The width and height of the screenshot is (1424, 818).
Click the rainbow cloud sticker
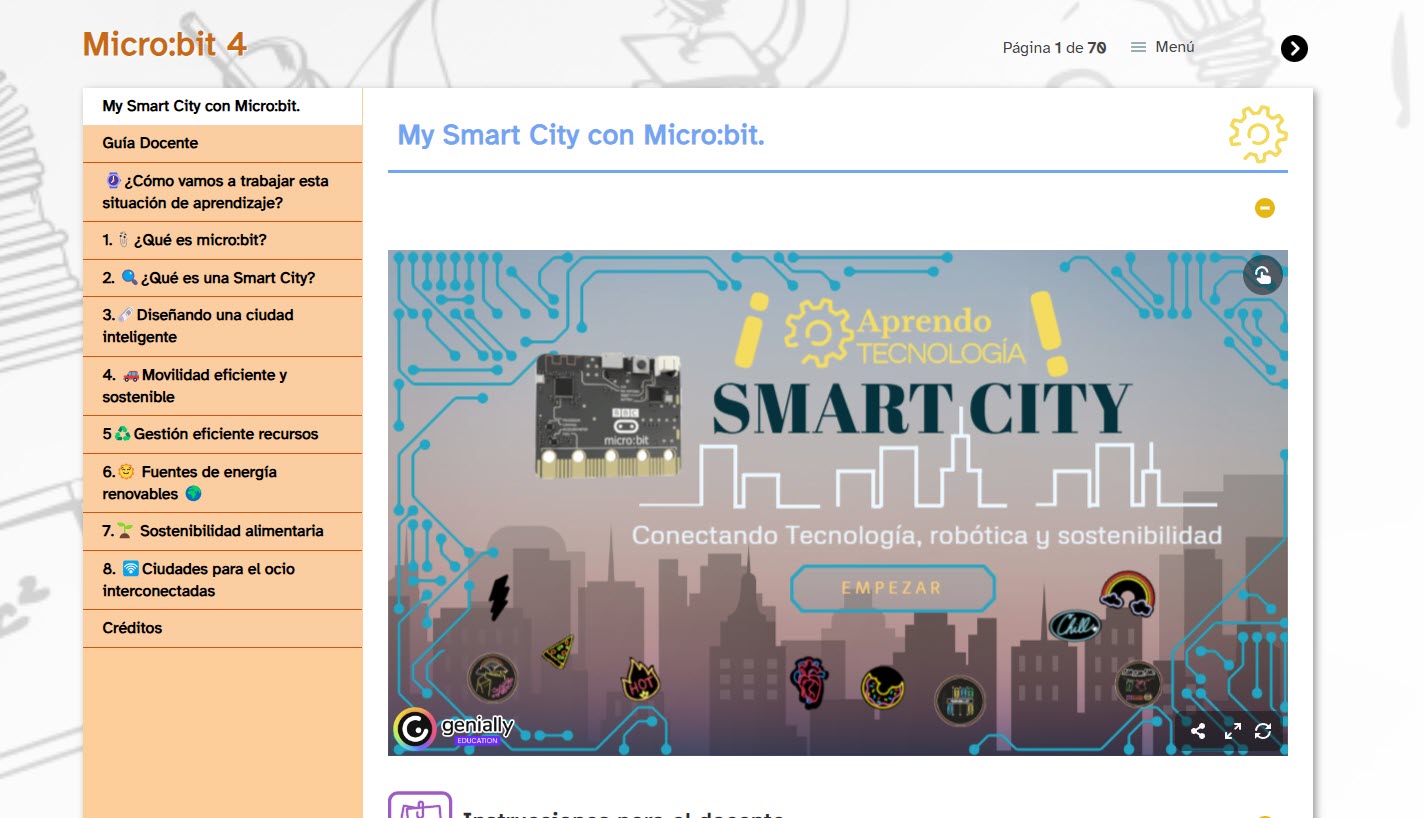(1128, 592)
